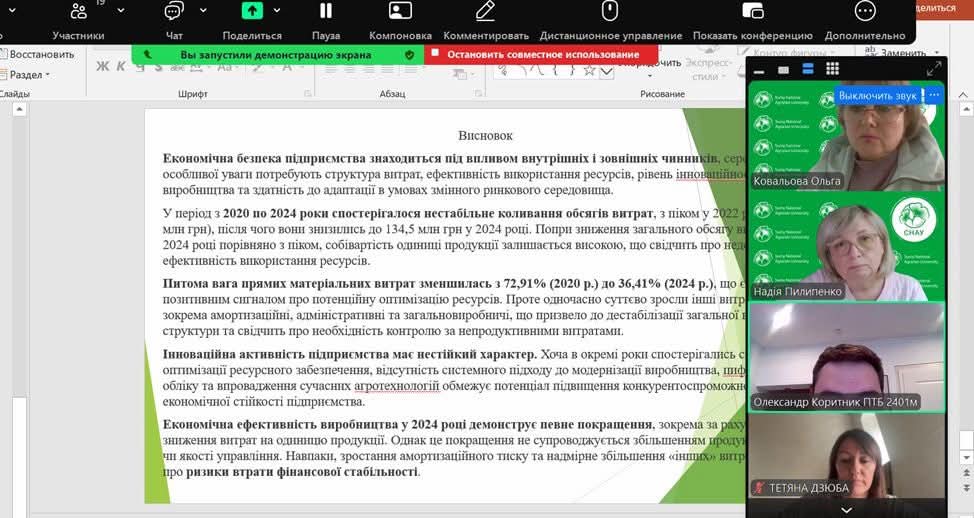Screen dimensions: 974x518
Task: Expand the video panel to full size
Action: point(933,69)
